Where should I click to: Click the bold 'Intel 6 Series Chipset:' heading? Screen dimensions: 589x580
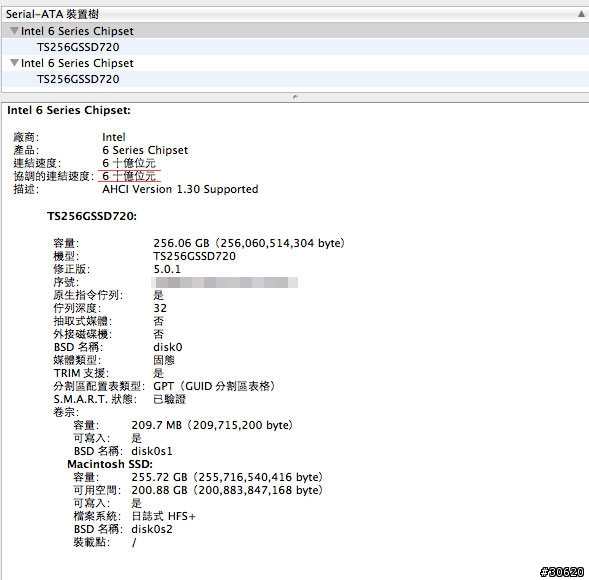pyautogui.click(x=69, y=110)
